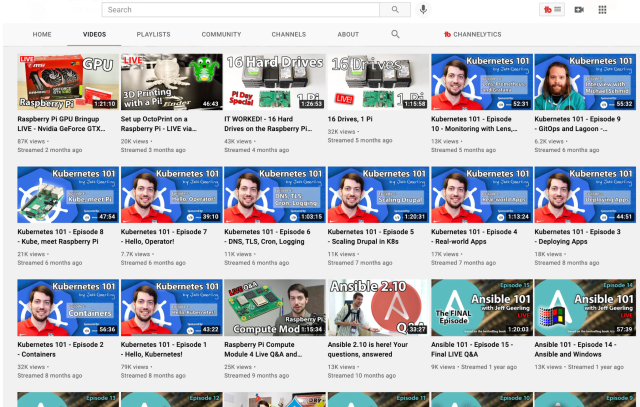Open partially visible Ansible Episode 10 thumbnail
The image size is (640, 407).
point(482,399)
